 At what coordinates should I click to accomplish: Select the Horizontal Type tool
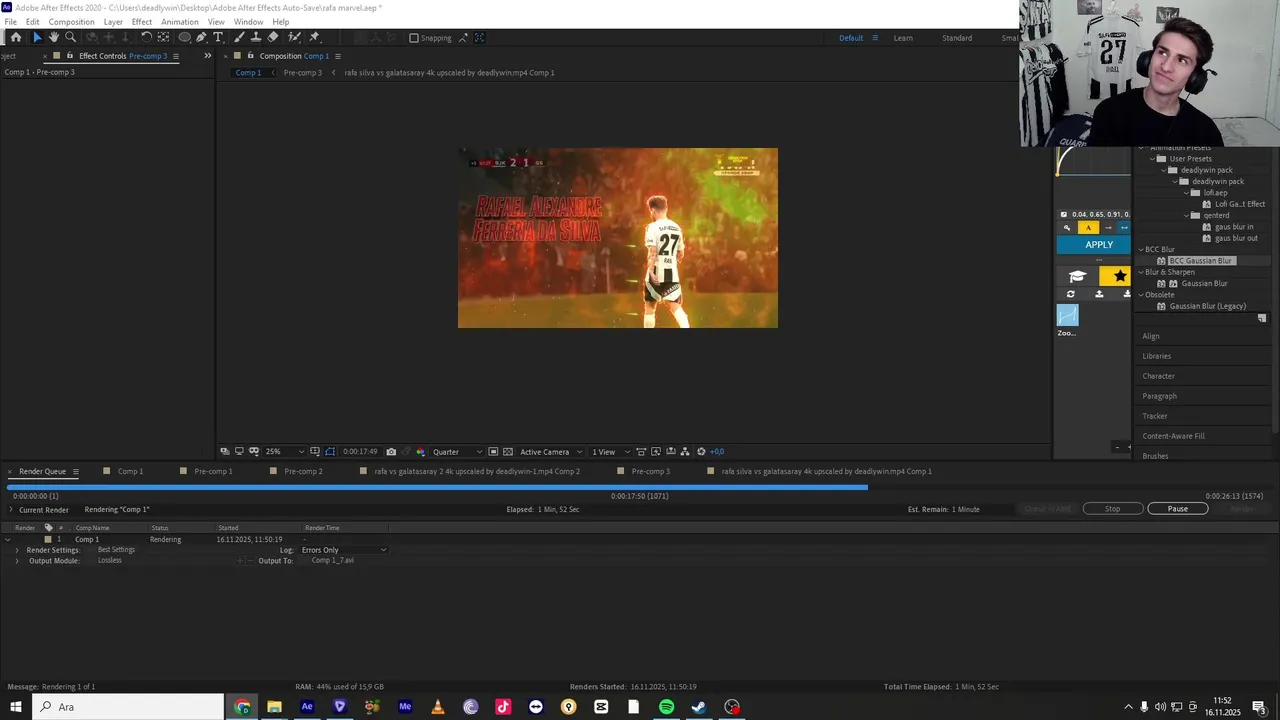click(x=218, y=38)
